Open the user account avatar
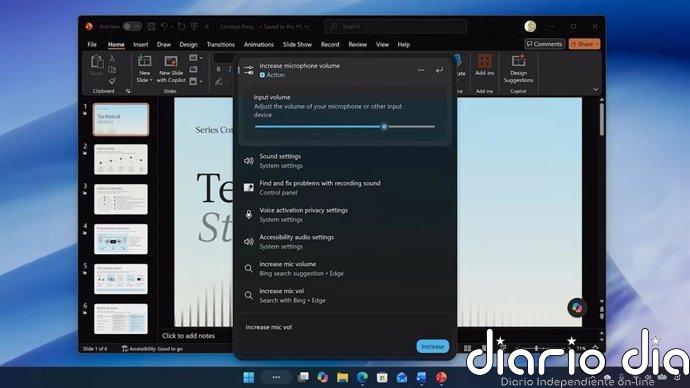Screen dimensions: 690x388 (x=530, y=26)
